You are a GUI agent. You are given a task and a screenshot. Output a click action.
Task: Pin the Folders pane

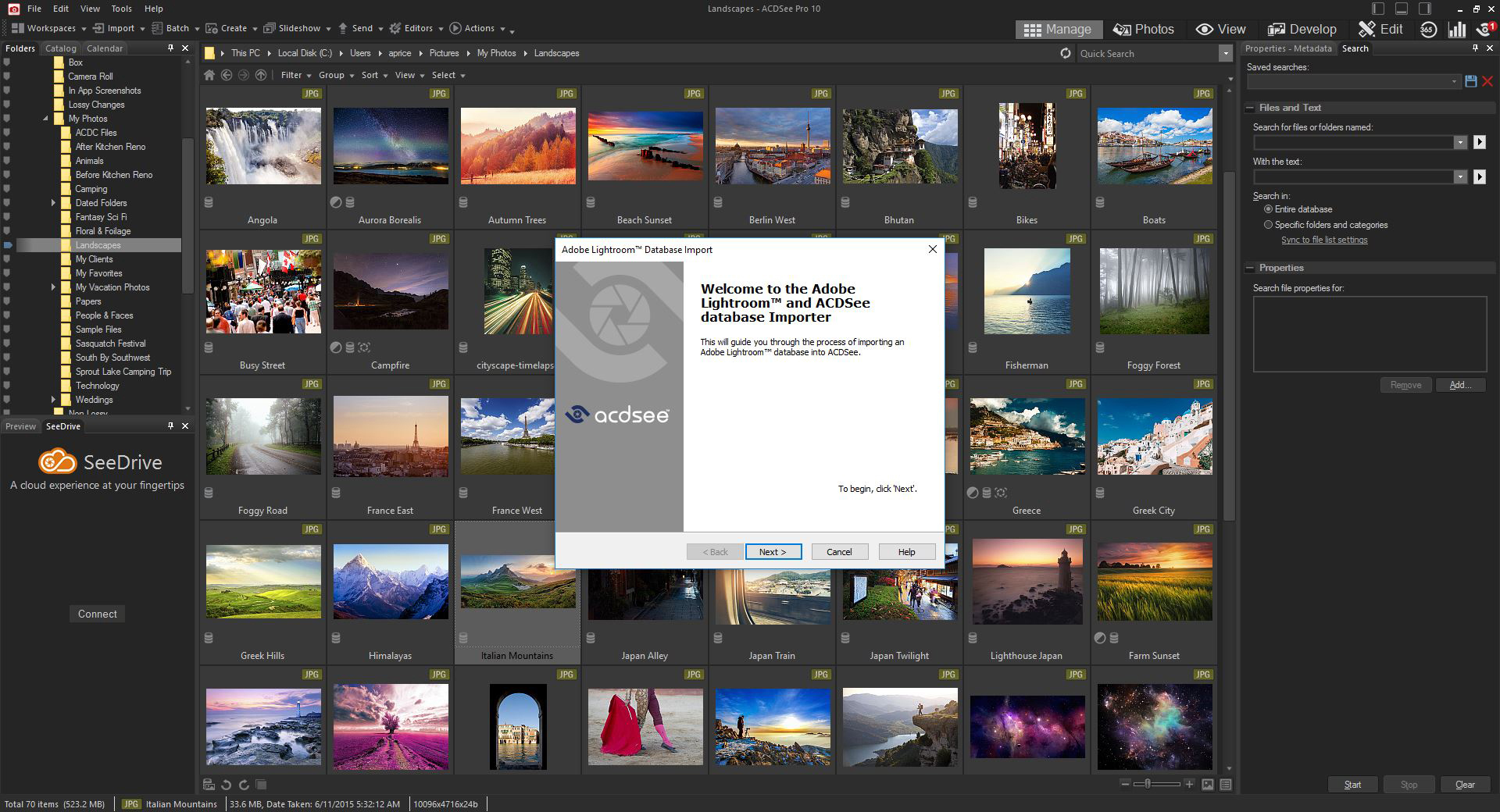coord(170,48)
